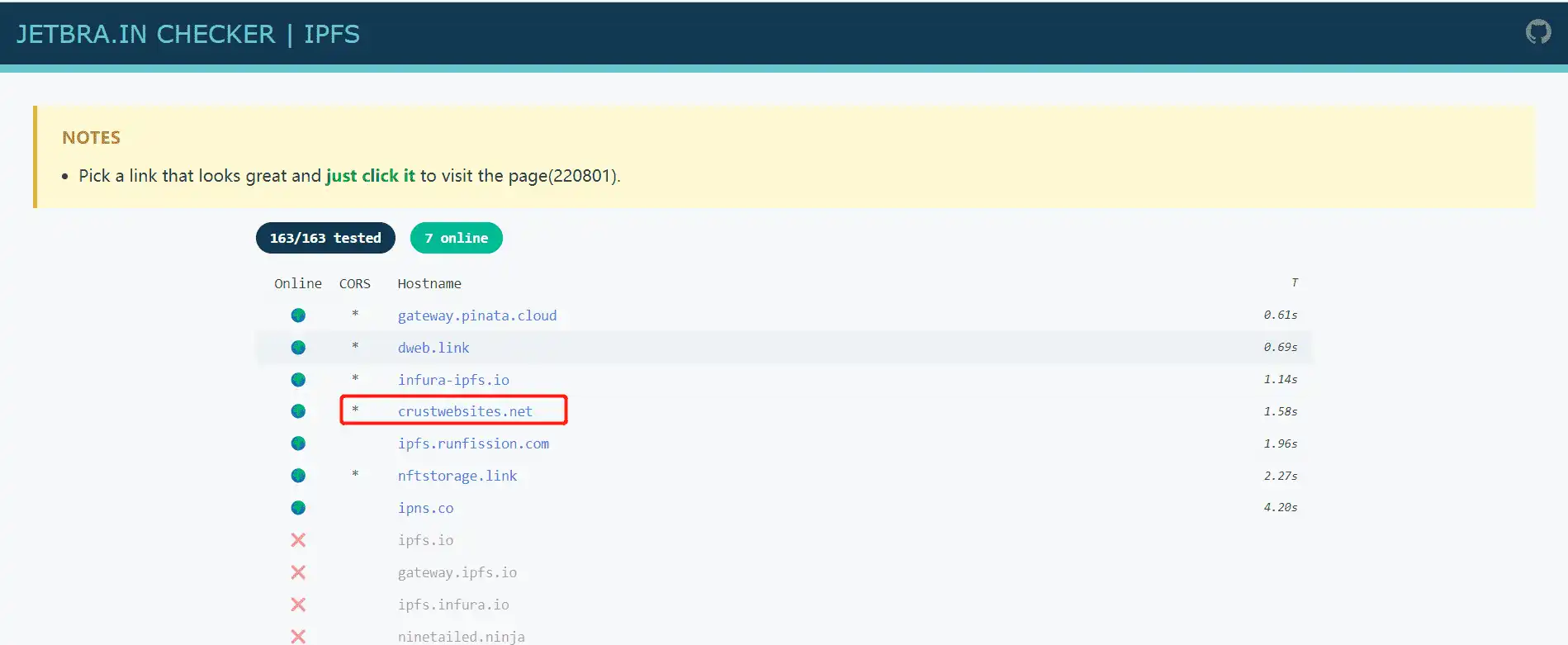Click the red X icon for ipfs.io
The height and width of the screenshot is (645, 1568).
(x=298, y=540)
